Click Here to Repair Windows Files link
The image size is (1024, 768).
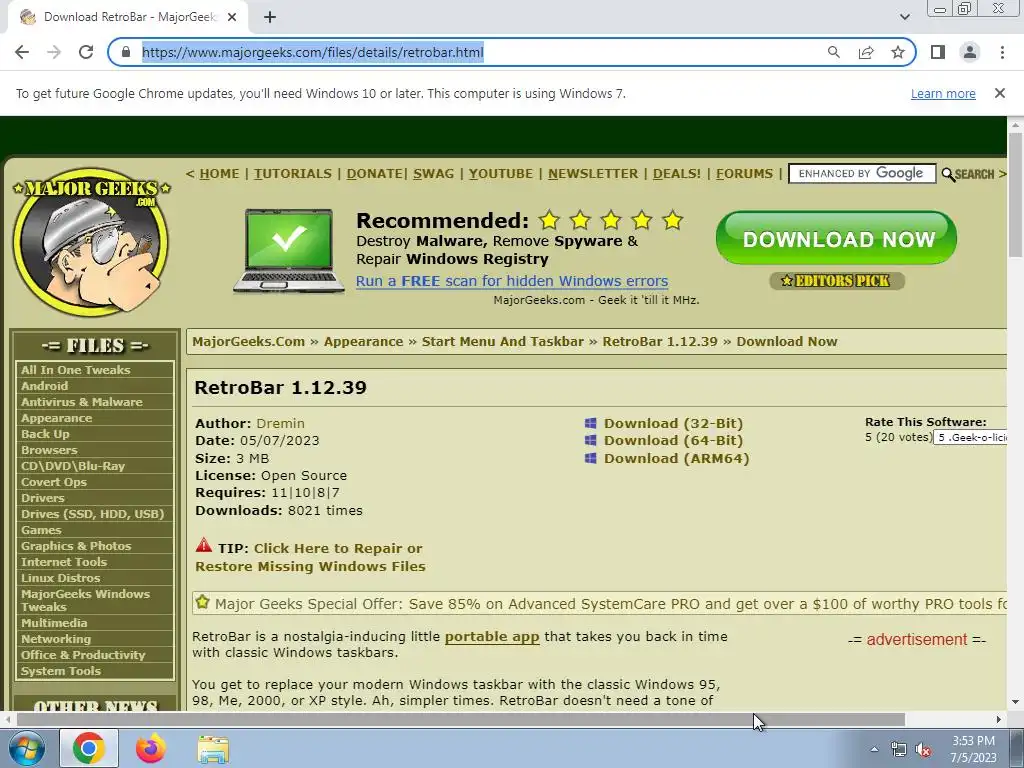click(x=310, y=557)
